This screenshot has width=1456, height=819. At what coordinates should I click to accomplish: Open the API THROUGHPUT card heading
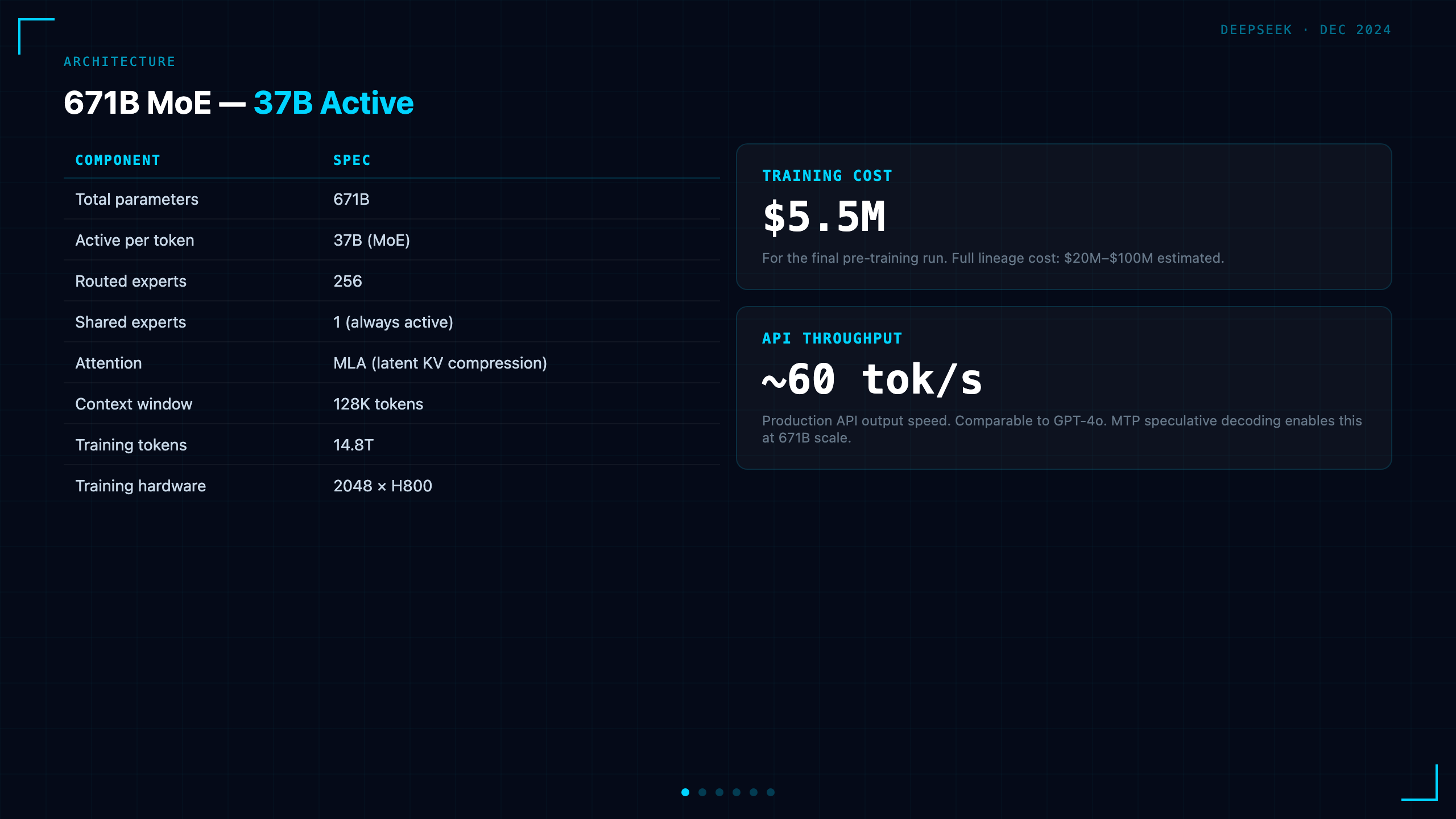(832, 338)
